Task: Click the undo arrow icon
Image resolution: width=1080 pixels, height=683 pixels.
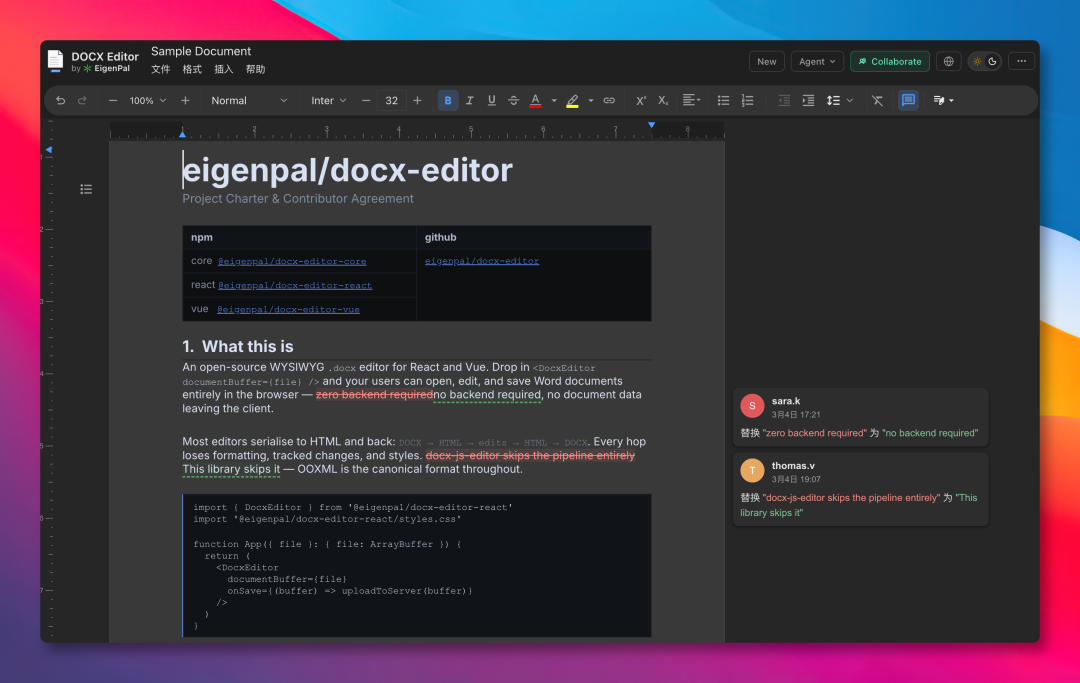Action: [x=61, y=101]
